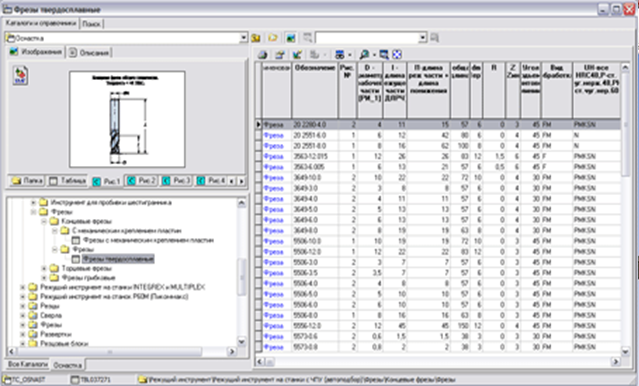Click the Обозначение column header
The width and height of the screenshot is (639, 386).
[x=315, y=90]
